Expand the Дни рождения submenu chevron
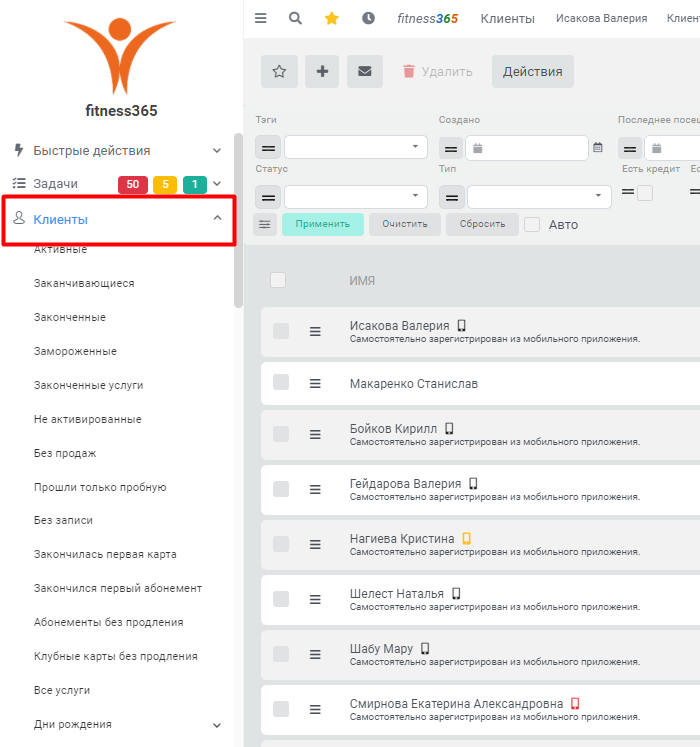This screenshot has width=700, height=747. [x=217, y=725]
